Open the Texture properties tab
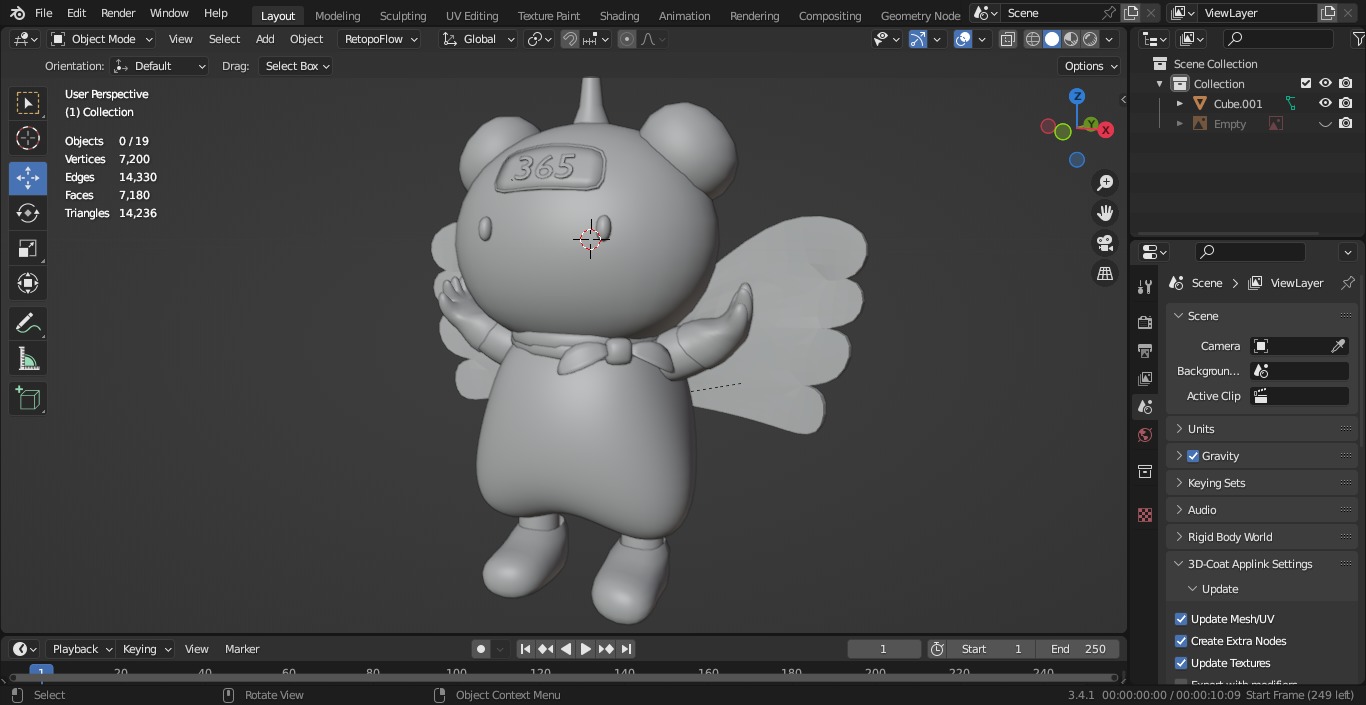Viewport: 1366px width, 705px height. pyautogui.click(x=1145, y=515)
